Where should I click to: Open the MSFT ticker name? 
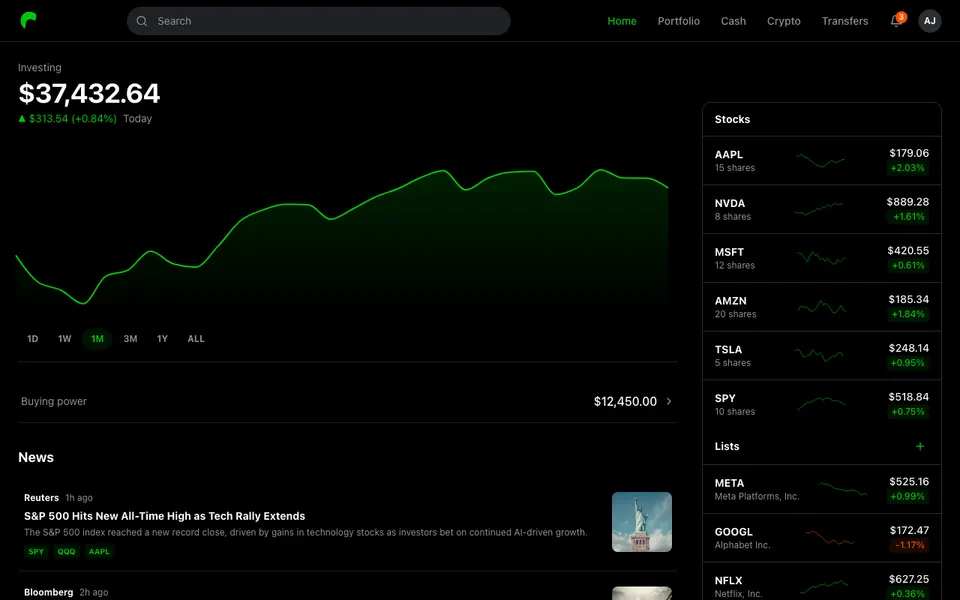[x=729, y=252]
